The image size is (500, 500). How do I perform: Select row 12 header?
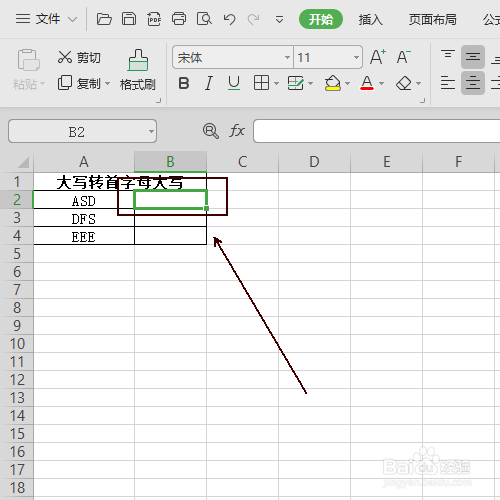17,380
